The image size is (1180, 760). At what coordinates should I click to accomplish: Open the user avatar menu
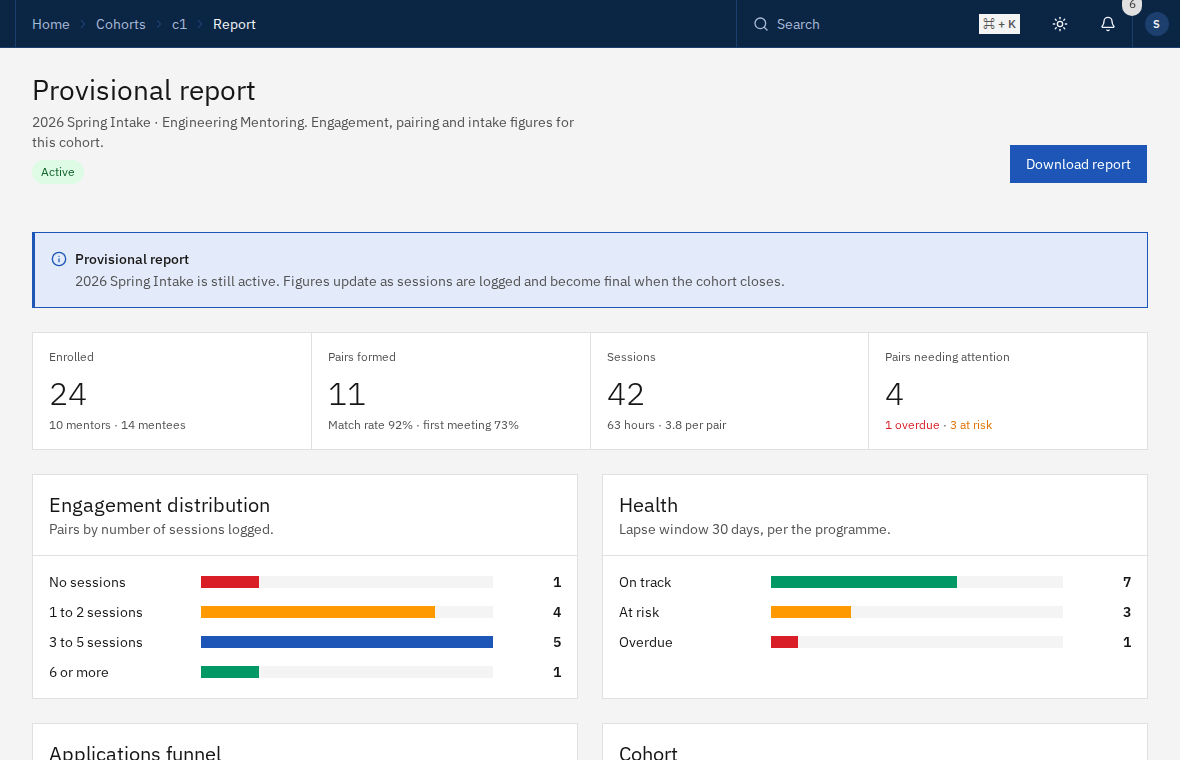(1157, 24)
